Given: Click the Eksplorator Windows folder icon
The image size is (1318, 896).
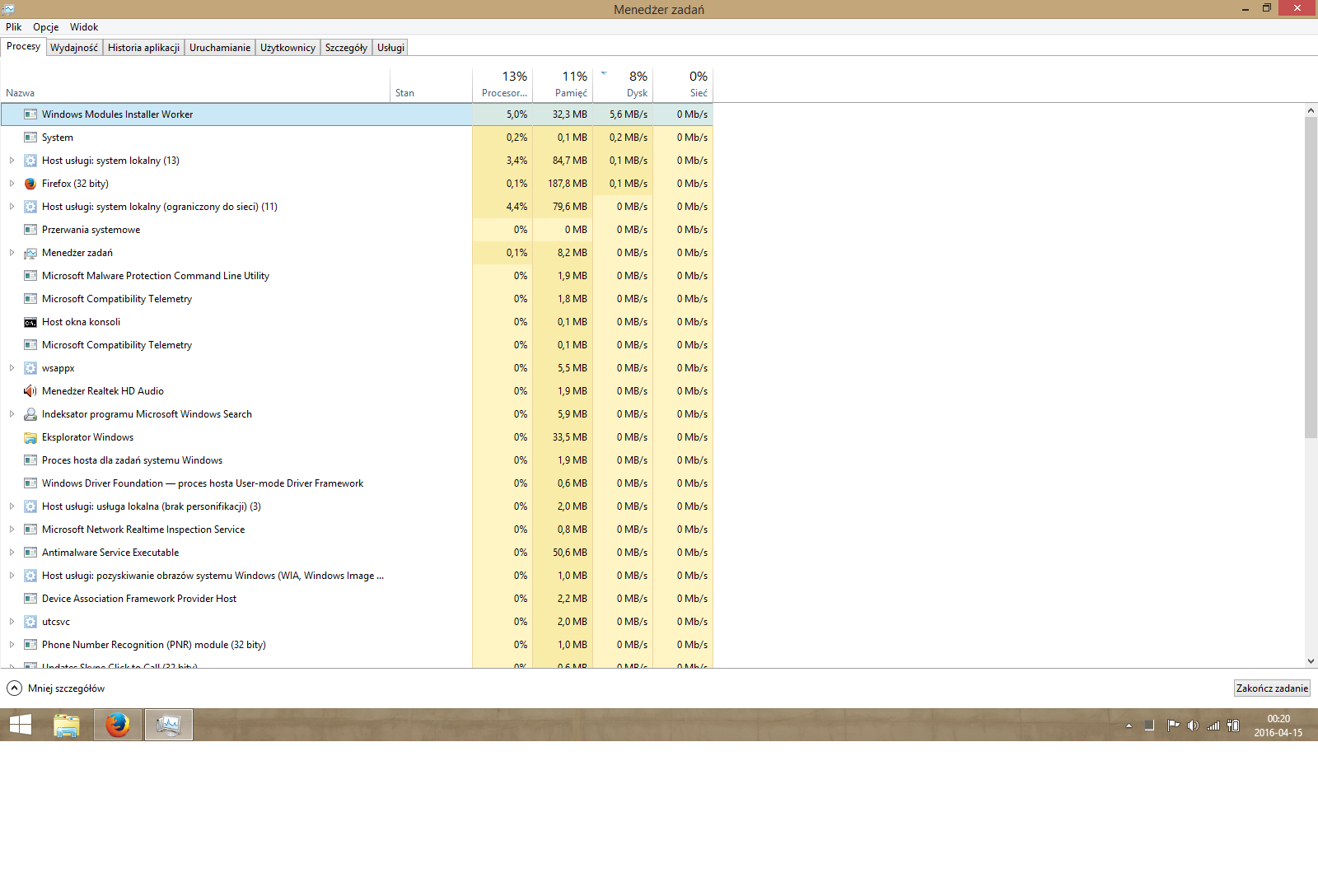Looking at the screenshot, I should pos(30,437).
